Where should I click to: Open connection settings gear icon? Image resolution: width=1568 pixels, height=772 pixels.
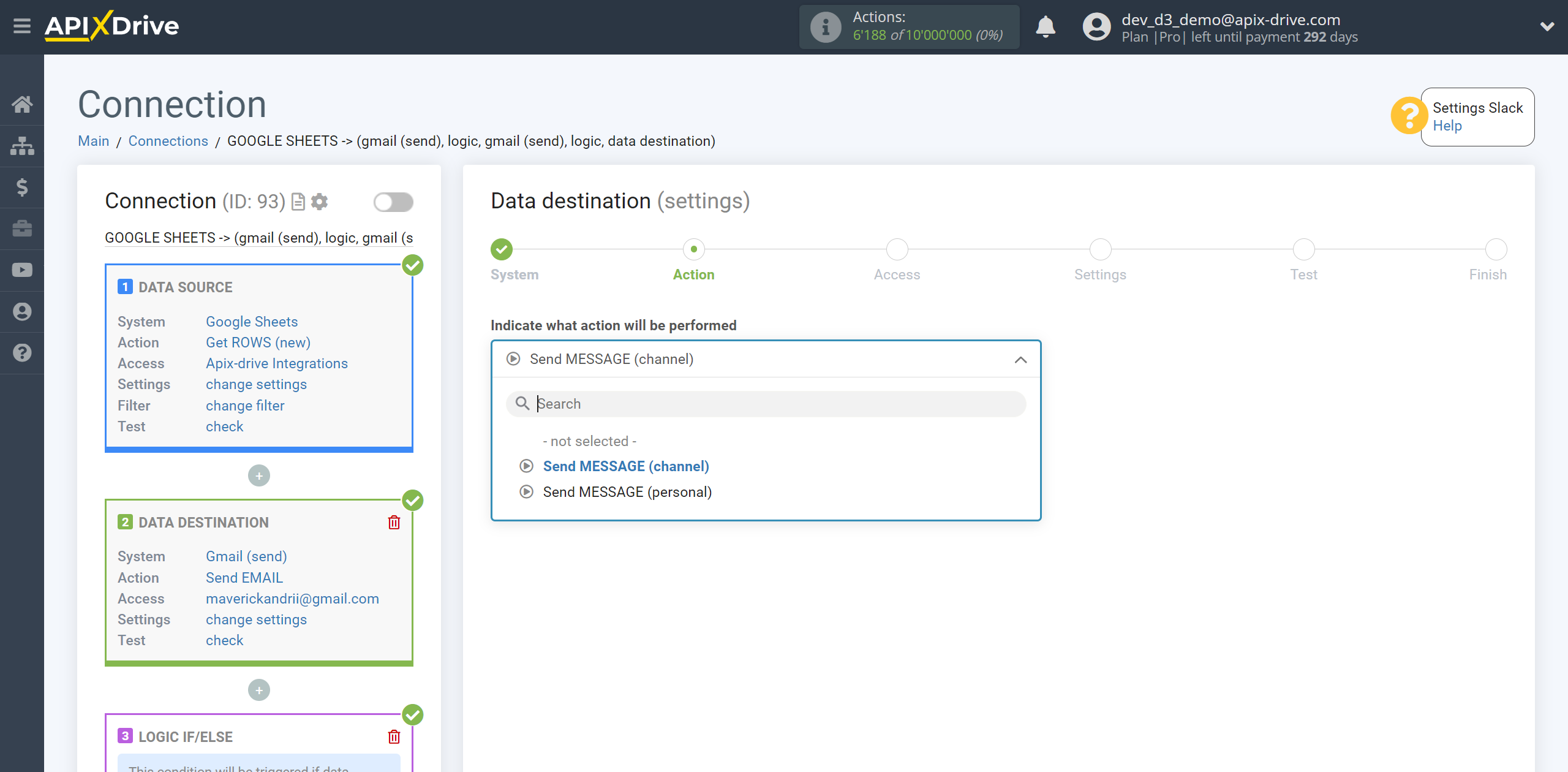(319, 202)
